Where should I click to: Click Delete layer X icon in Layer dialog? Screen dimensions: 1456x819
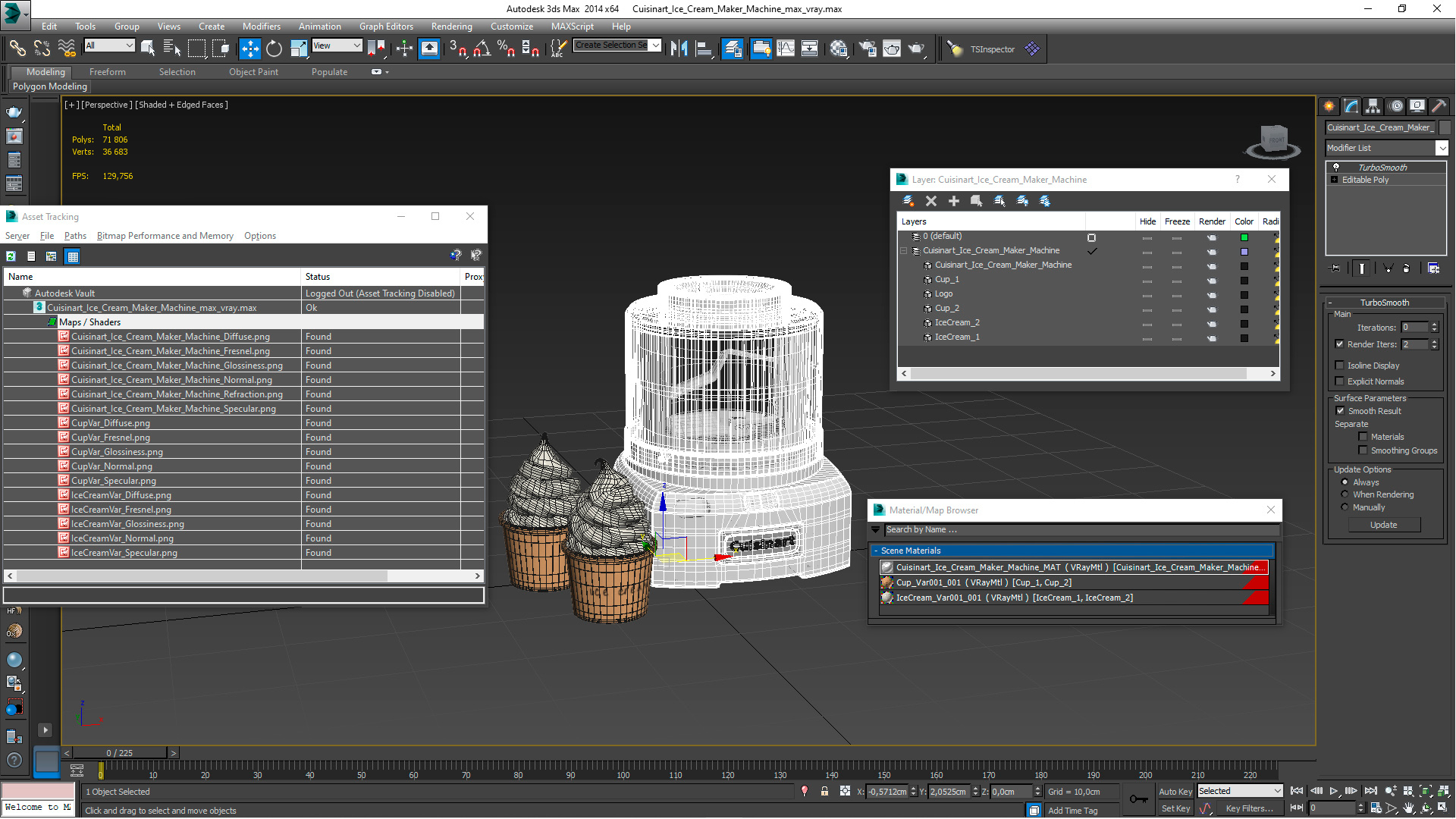point(931,201)
